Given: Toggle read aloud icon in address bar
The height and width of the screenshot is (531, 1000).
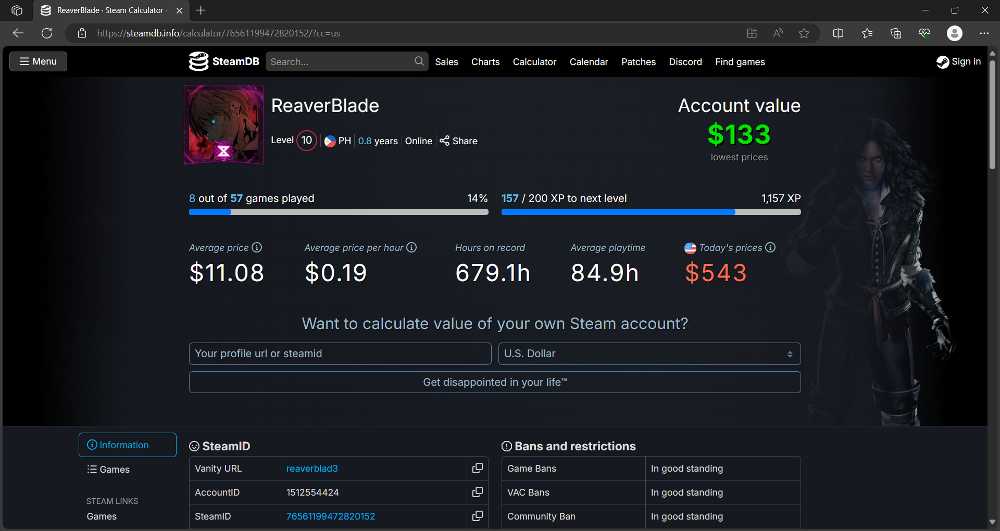Looking at the screenshot, I should (x=778, y=33).
